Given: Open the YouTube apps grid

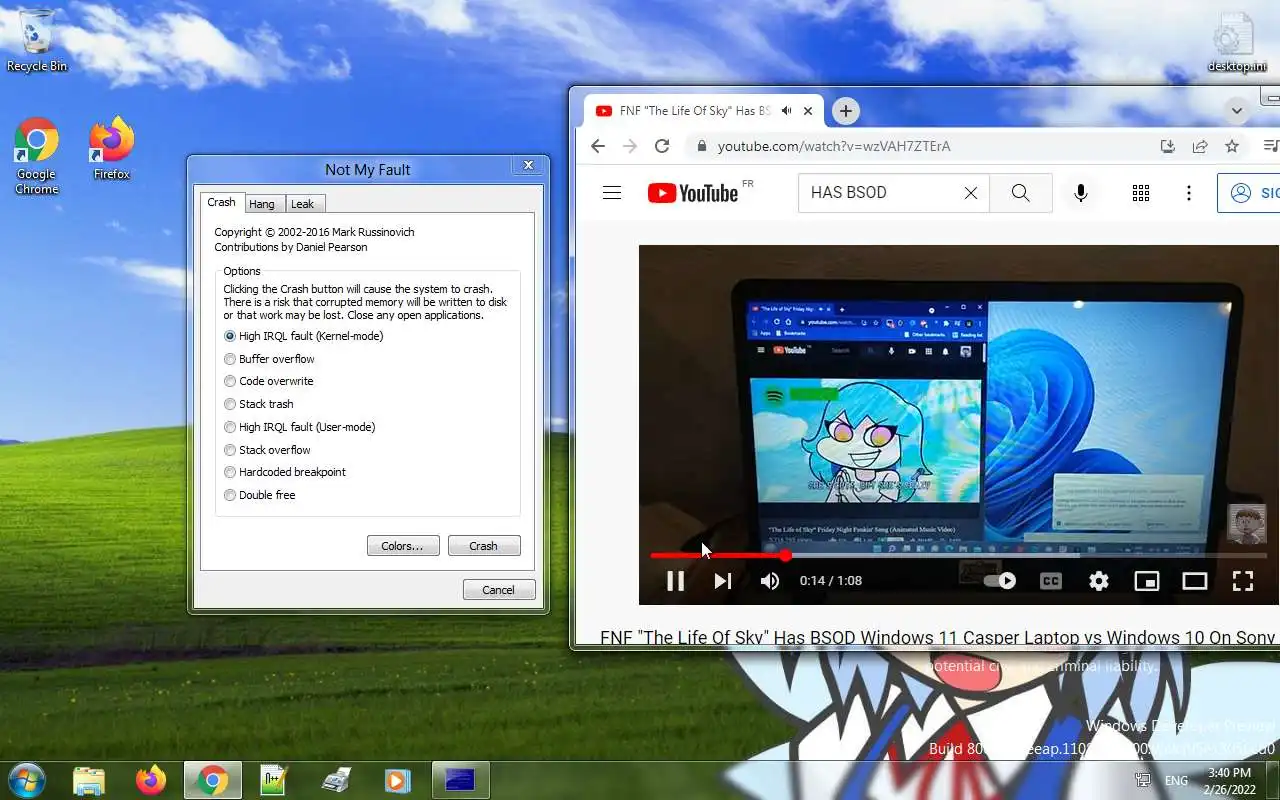Looking at the screenshot, I should [x=1141, y=193].
